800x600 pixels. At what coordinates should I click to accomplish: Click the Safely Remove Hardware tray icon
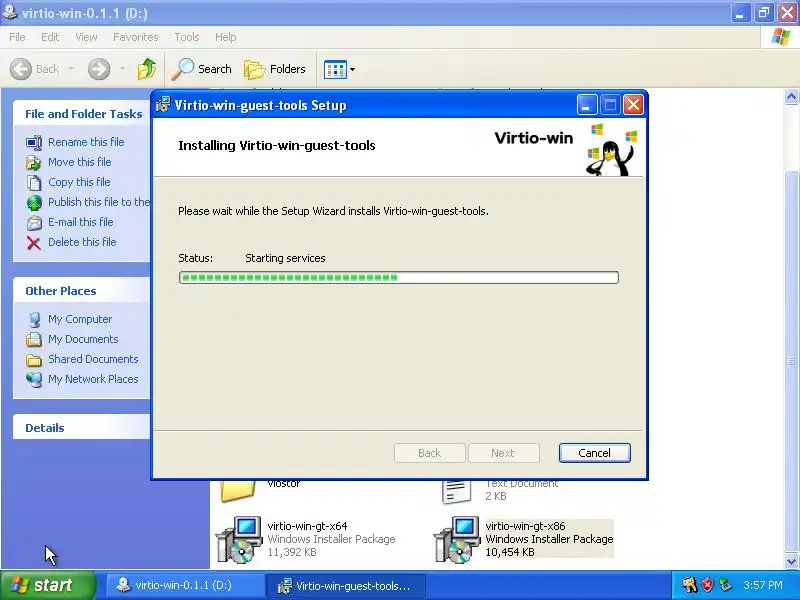tap(725, 585)
